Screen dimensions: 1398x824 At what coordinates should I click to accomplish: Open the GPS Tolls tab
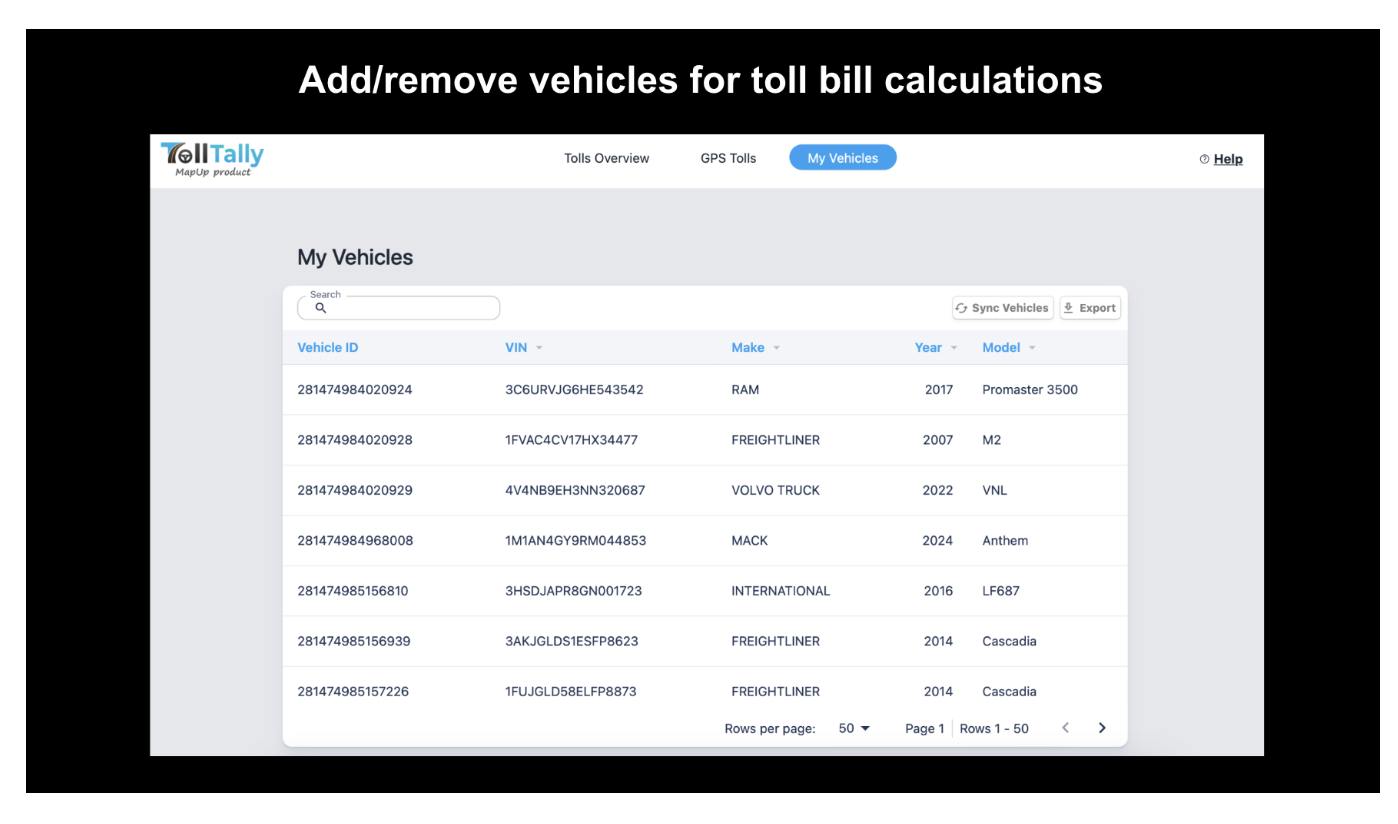click(x=728, y=158)
